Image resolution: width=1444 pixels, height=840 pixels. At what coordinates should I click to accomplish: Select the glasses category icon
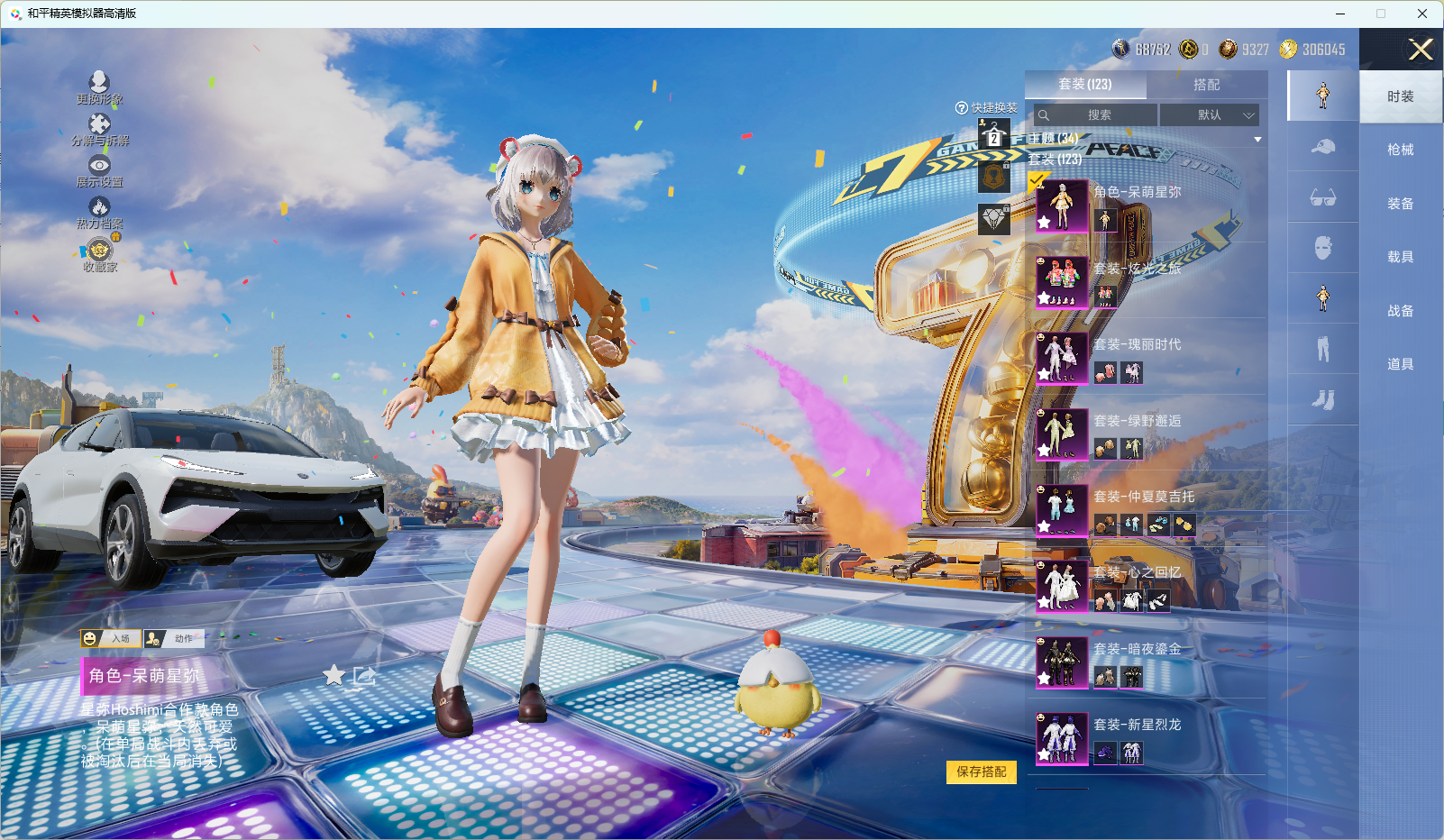click(1322, 197)
